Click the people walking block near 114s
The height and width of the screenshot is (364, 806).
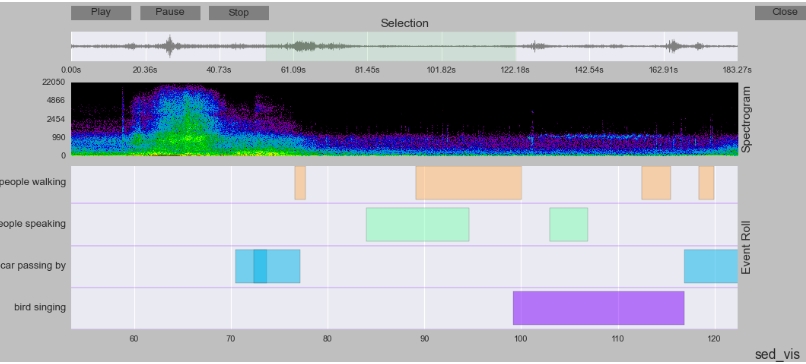(656, 183)
